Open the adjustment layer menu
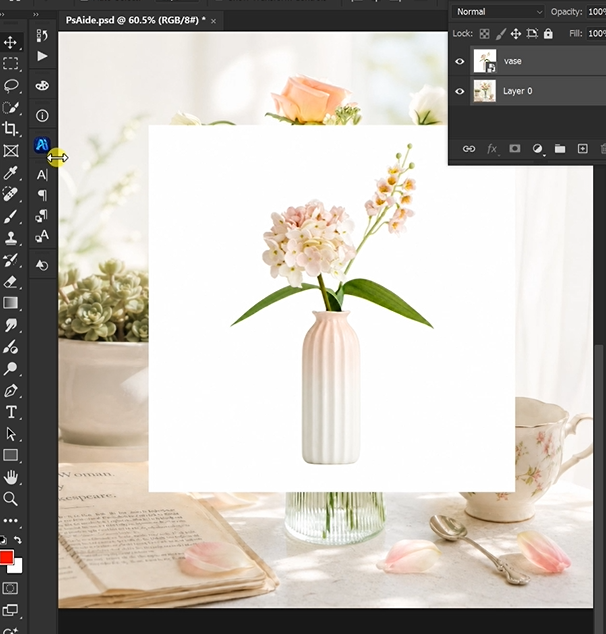 [538, 149]
